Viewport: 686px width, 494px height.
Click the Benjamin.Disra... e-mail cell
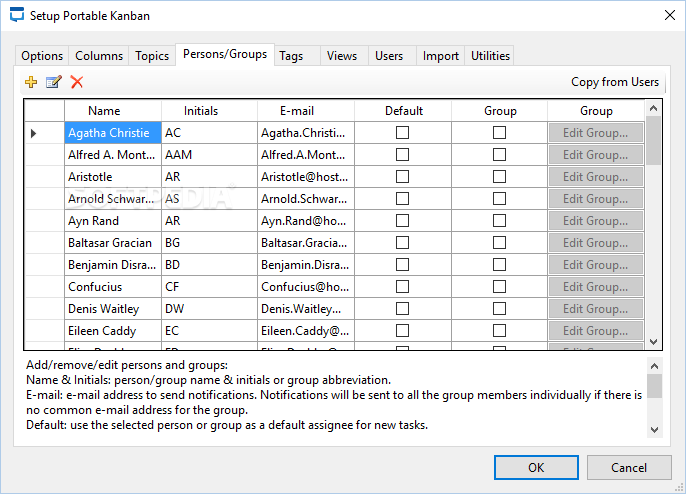pos(306,265)
